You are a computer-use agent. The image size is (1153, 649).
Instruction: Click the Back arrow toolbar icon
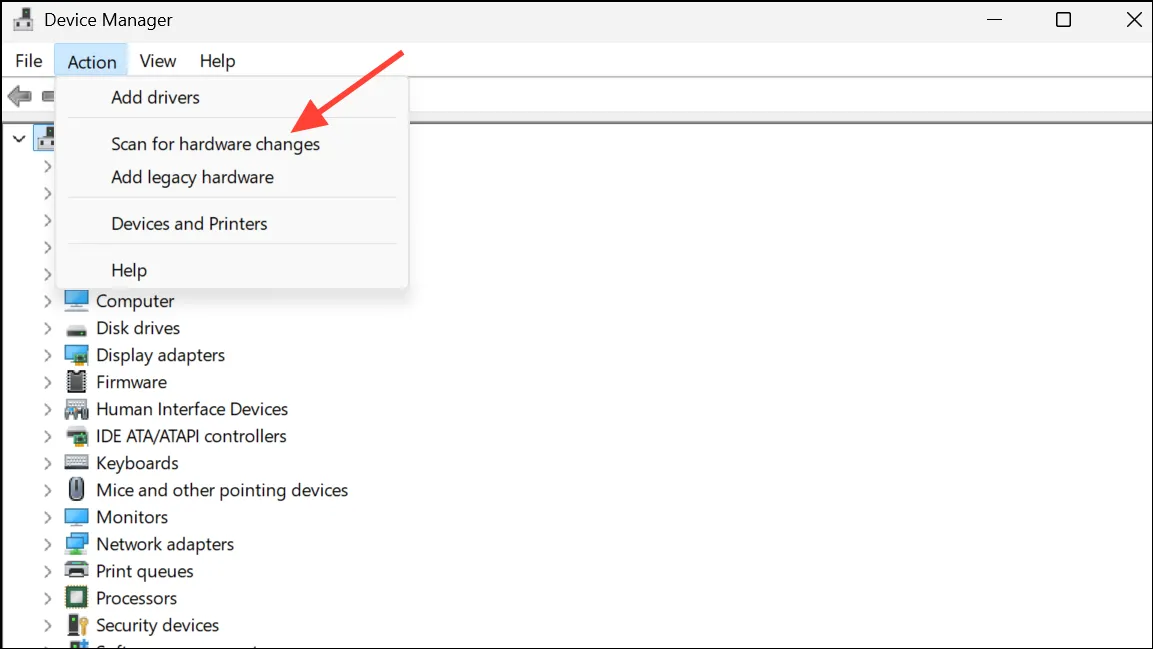(x=20, y=96)
